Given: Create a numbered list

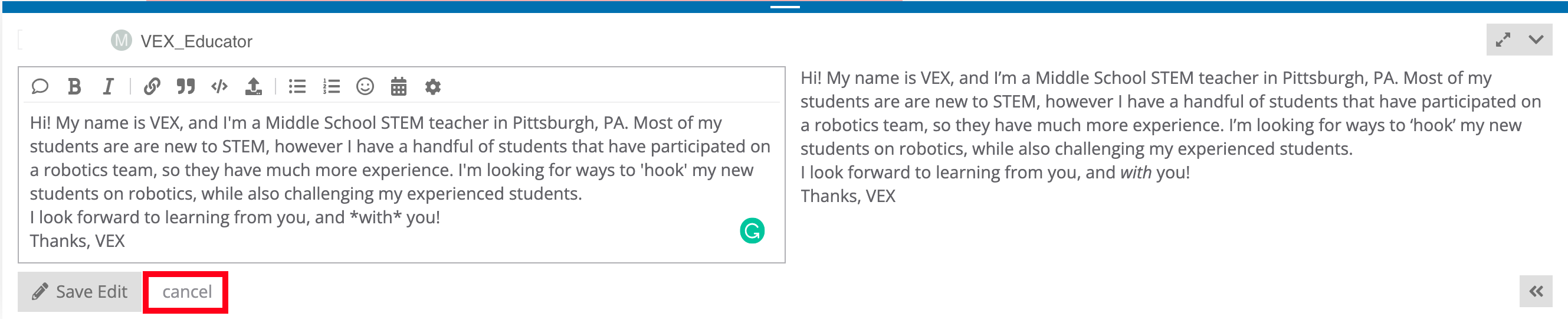Looking at the screenshot, I should (x=331, y=87).
